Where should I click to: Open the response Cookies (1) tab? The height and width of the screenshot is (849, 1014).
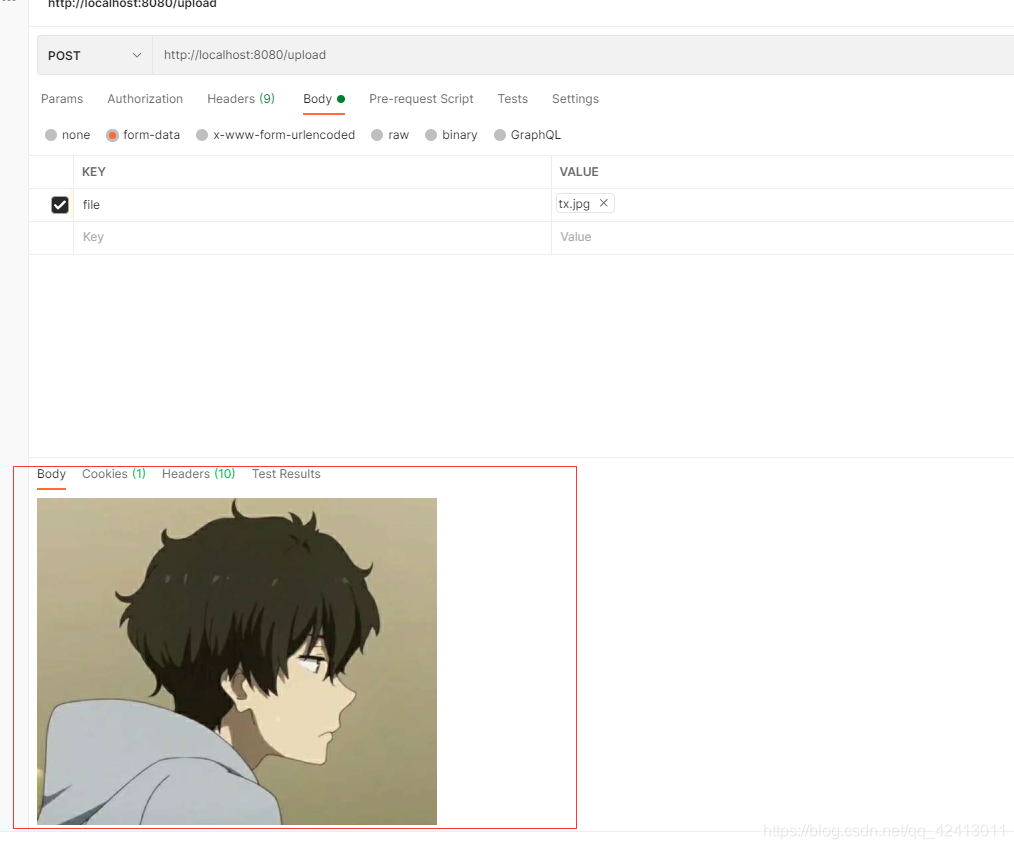(114, 474)
